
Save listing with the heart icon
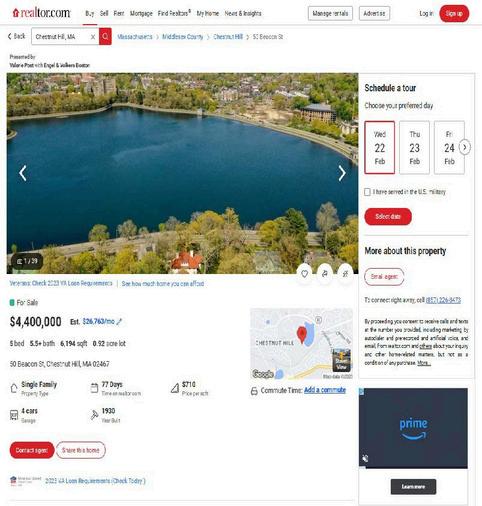tap(304, 274)
